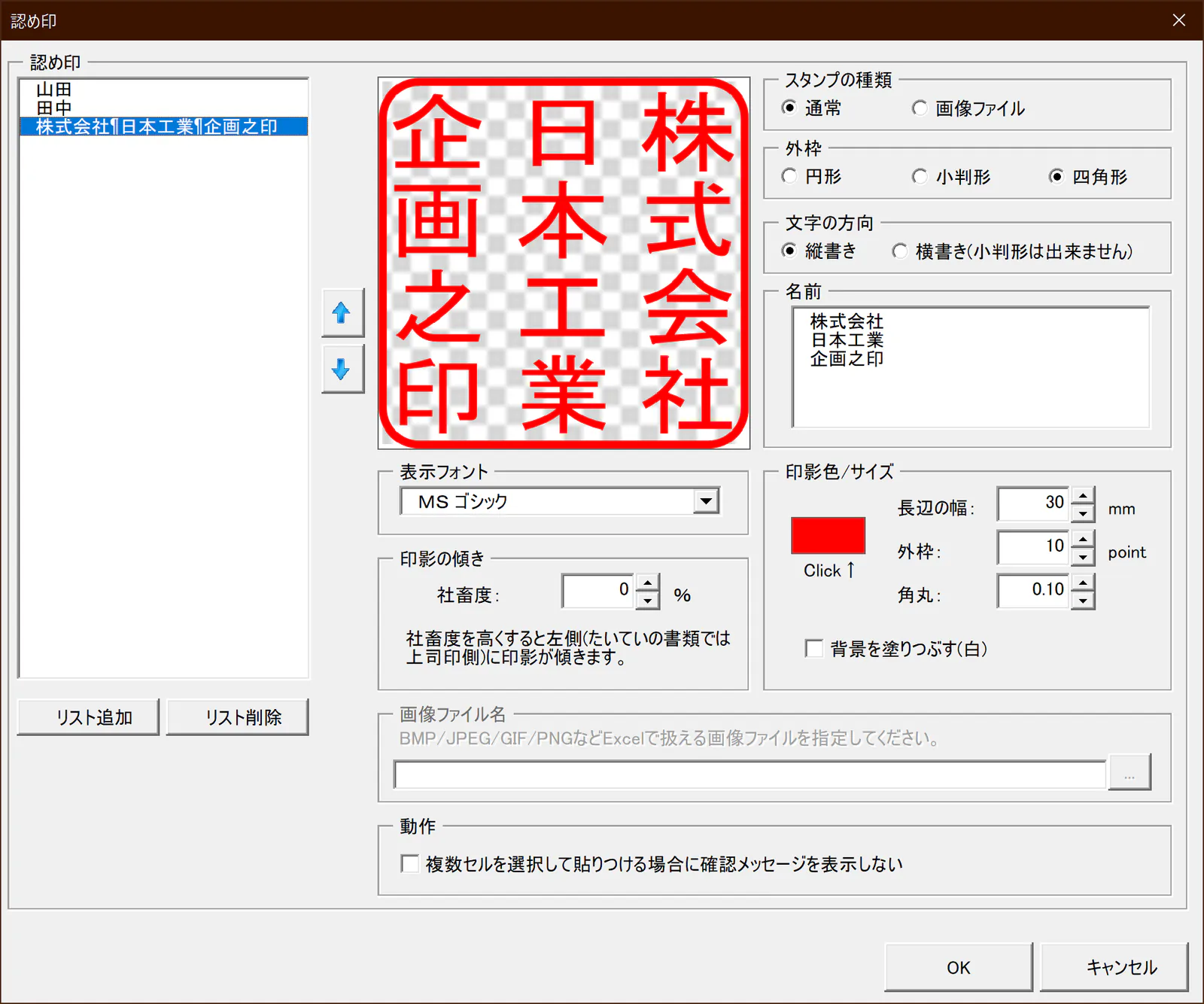Select 株式会社¶日本工業¶企画之印 list entry
Image resolution: width=1204 pixels, height=1004 pixels.
click(x=163, y=126)
